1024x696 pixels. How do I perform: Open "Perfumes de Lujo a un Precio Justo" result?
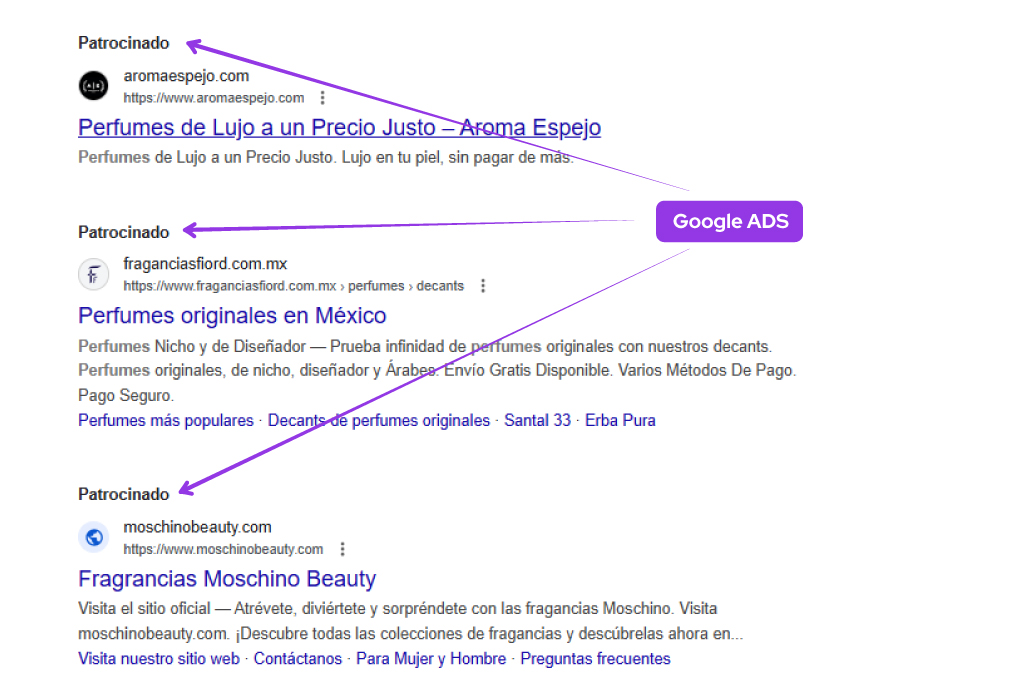pos(339,128)
